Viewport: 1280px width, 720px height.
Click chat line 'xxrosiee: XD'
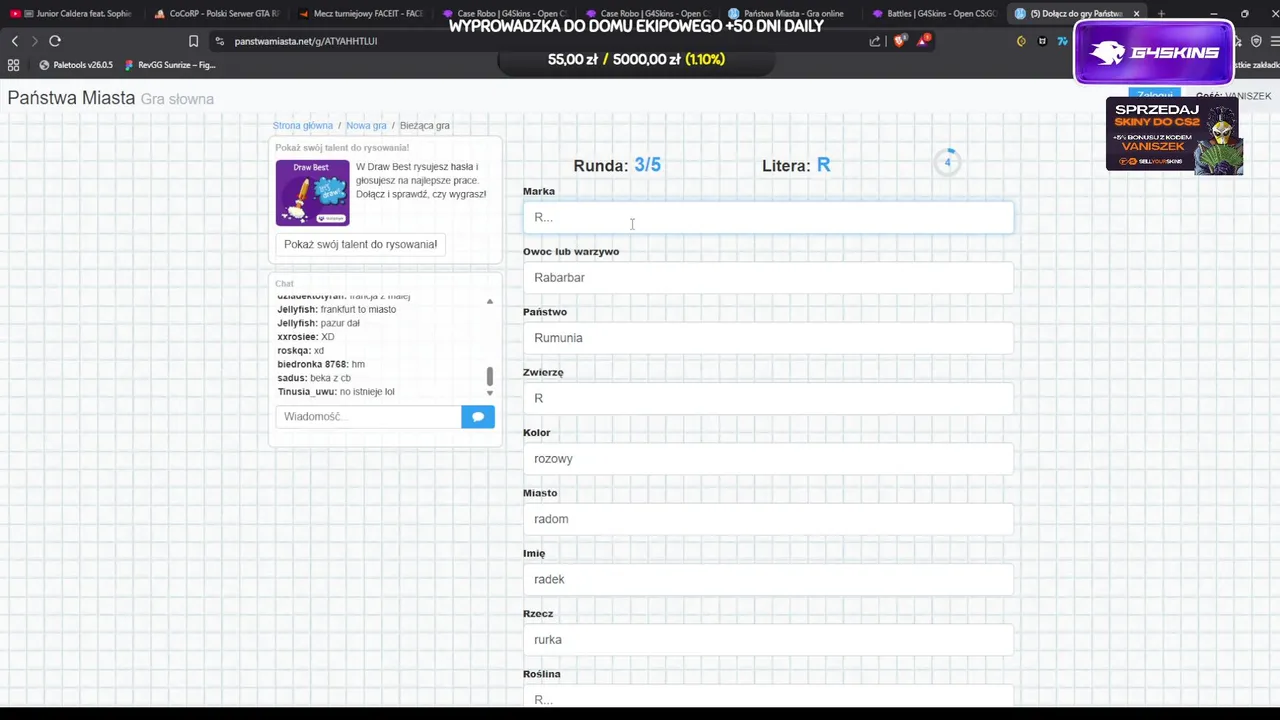point(305,337)
